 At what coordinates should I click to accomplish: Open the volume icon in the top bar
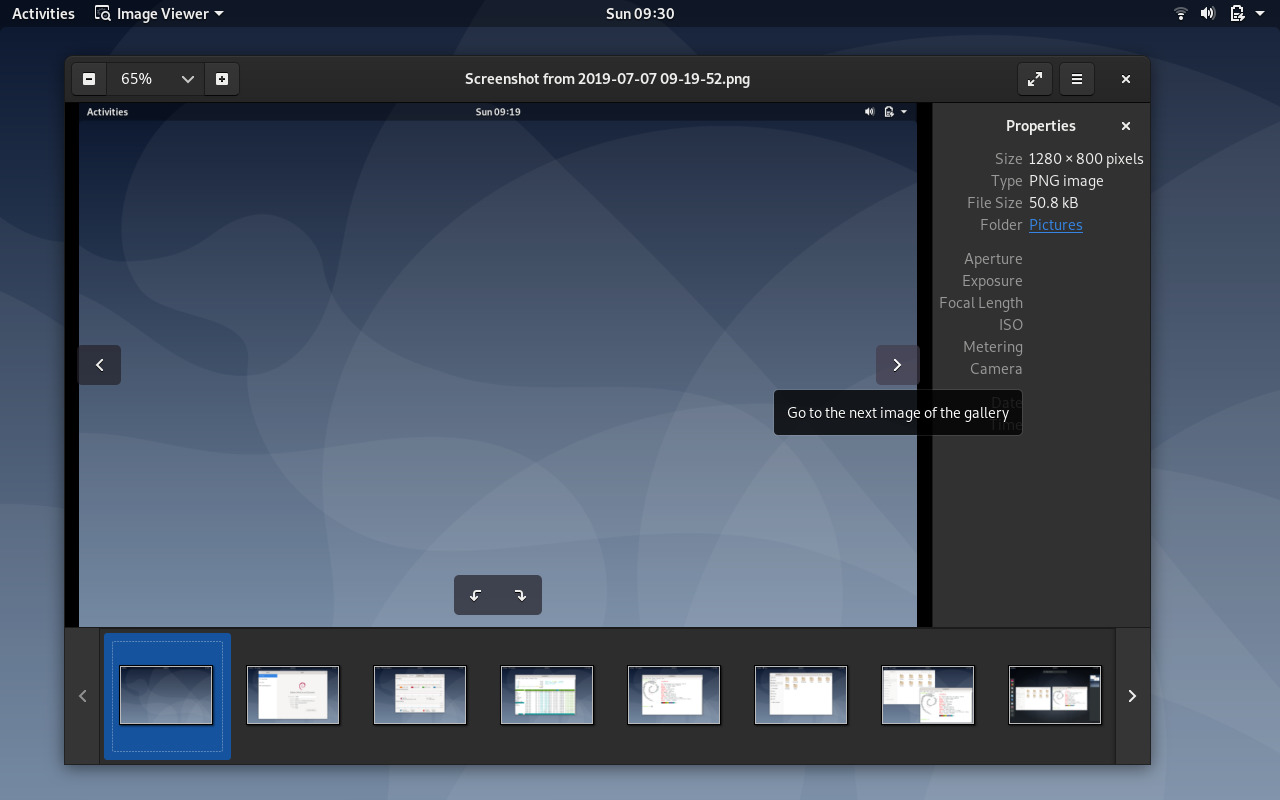[1208, 13]
